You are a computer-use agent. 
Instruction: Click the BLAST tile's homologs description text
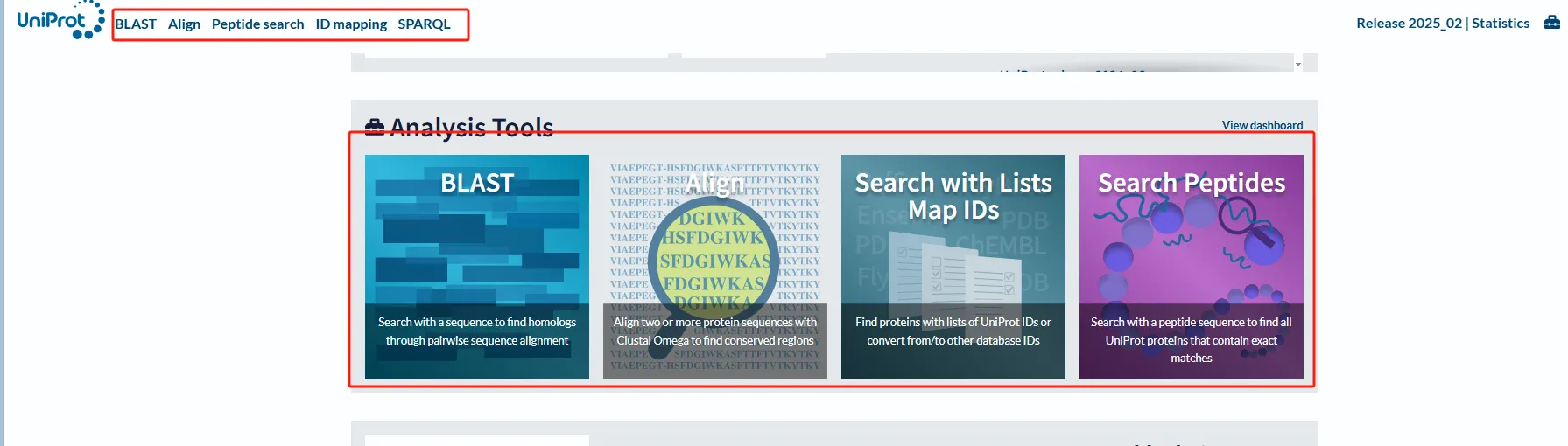[x=476, y=331]
